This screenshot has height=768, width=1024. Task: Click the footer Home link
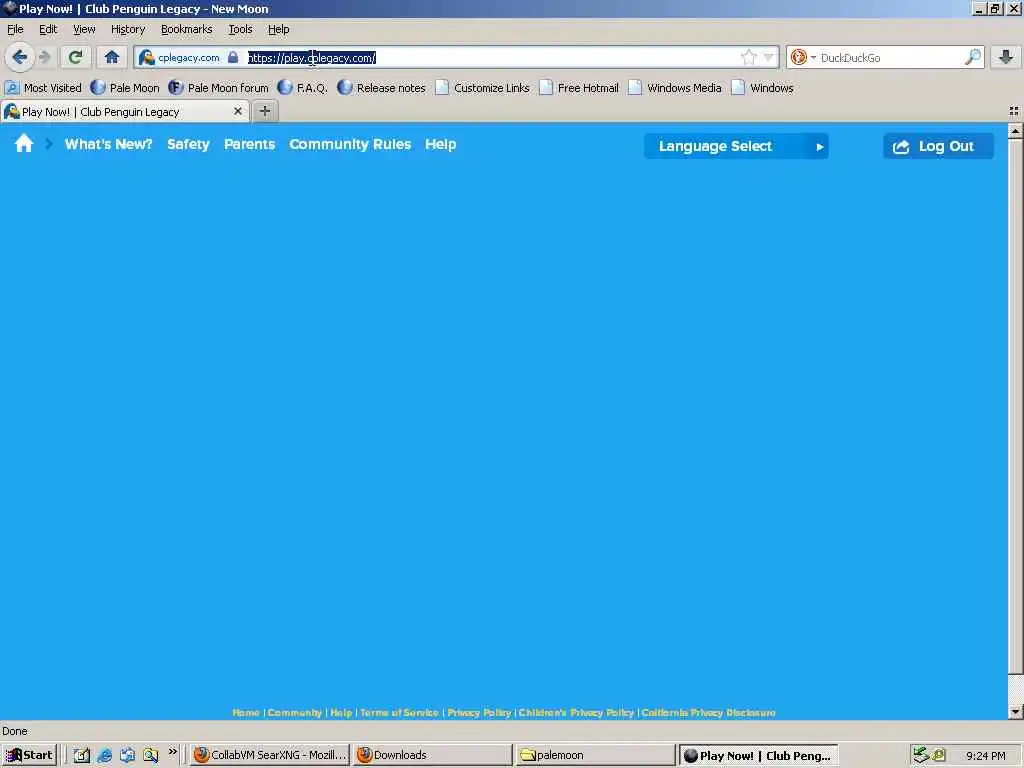pos(246,712)
